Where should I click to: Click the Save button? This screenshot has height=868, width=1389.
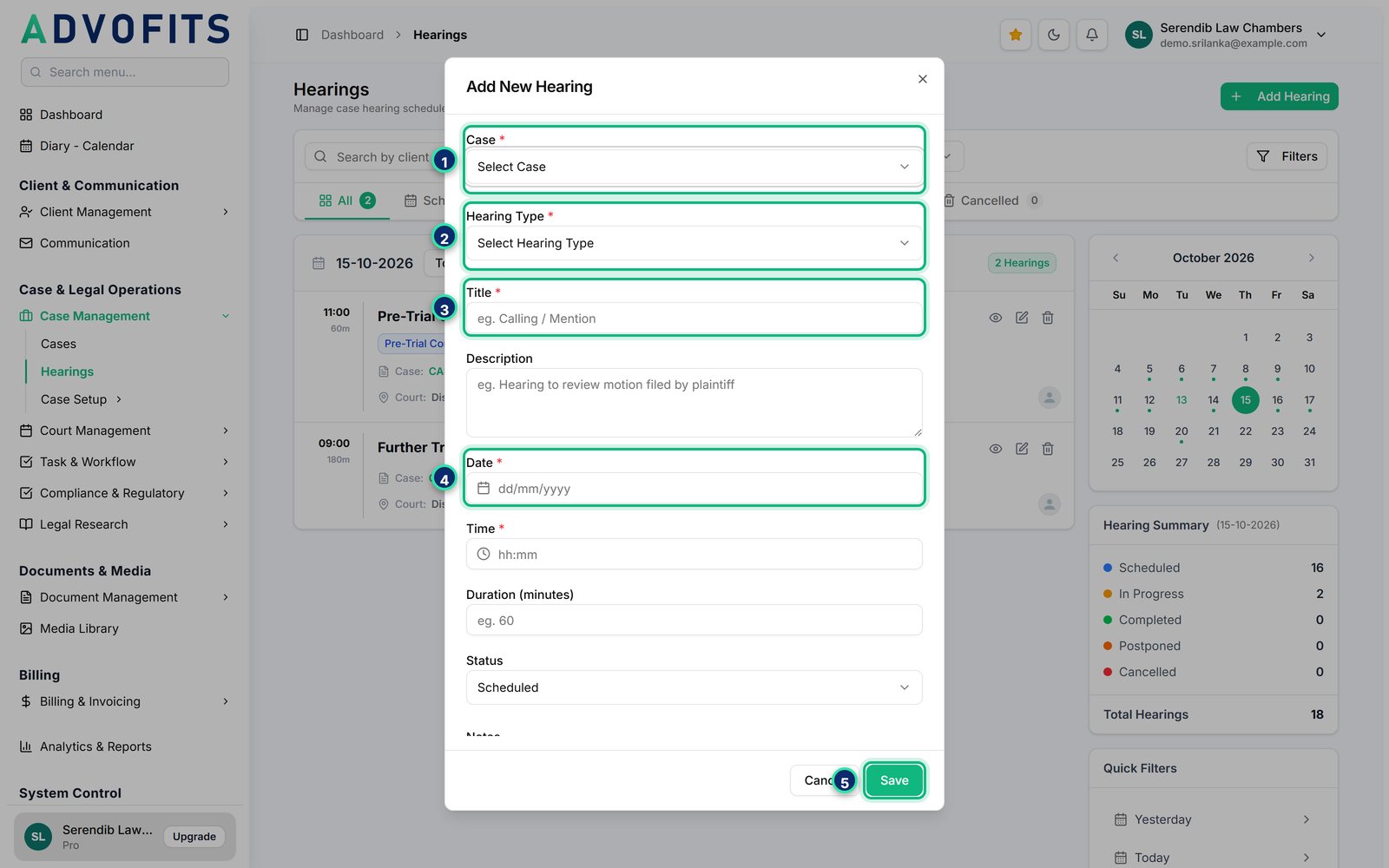894,780
